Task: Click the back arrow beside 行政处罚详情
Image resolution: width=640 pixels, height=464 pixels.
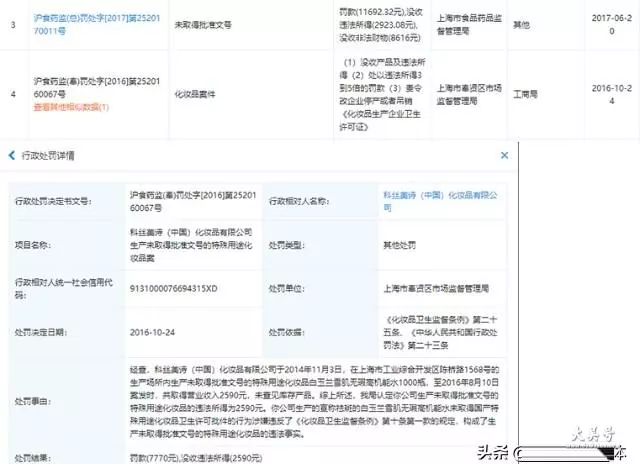Action: coord(11,155)
